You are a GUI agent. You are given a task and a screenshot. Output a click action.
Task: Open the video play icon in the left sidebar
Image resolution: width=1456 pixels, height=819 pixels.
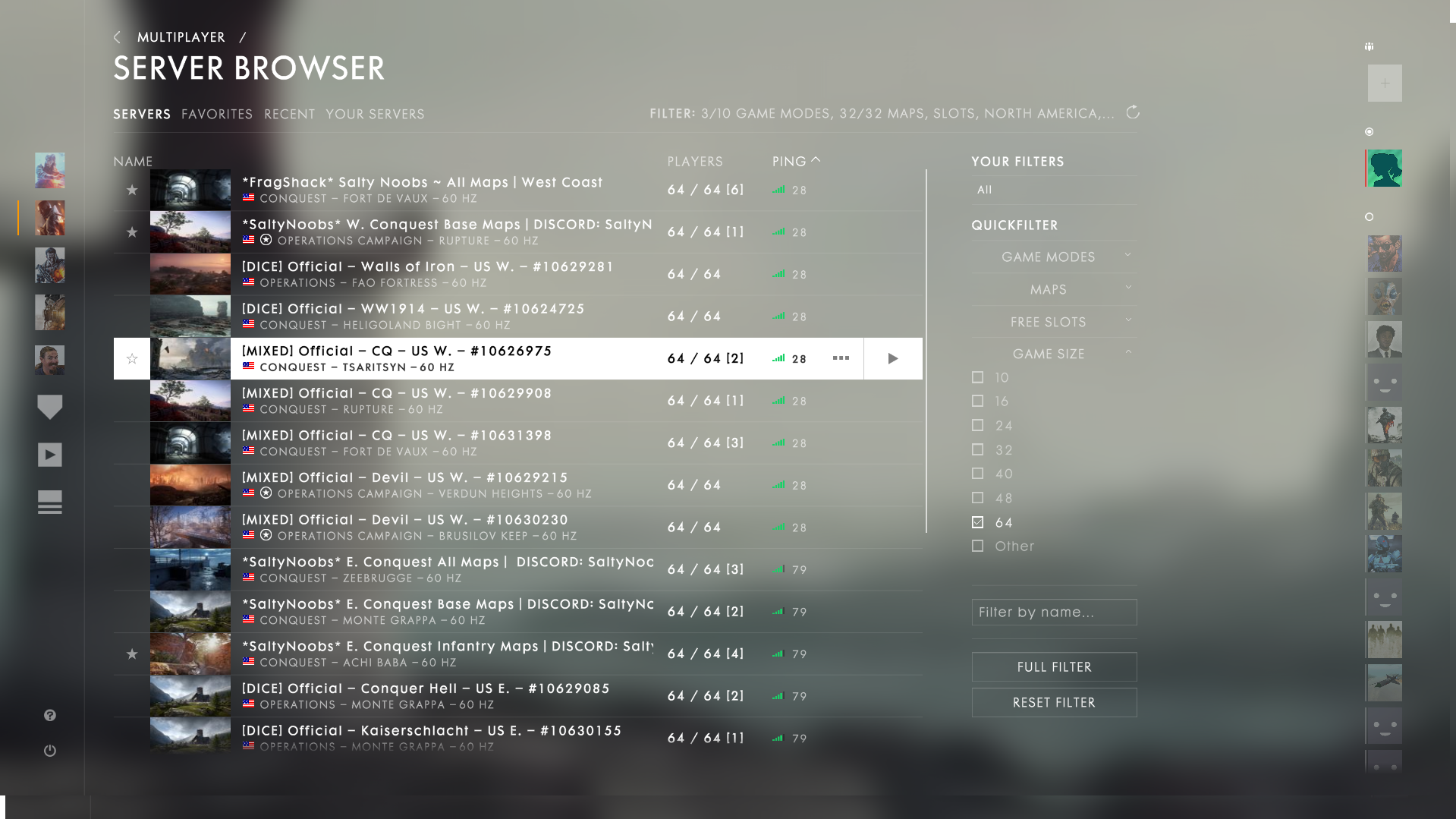50,455
